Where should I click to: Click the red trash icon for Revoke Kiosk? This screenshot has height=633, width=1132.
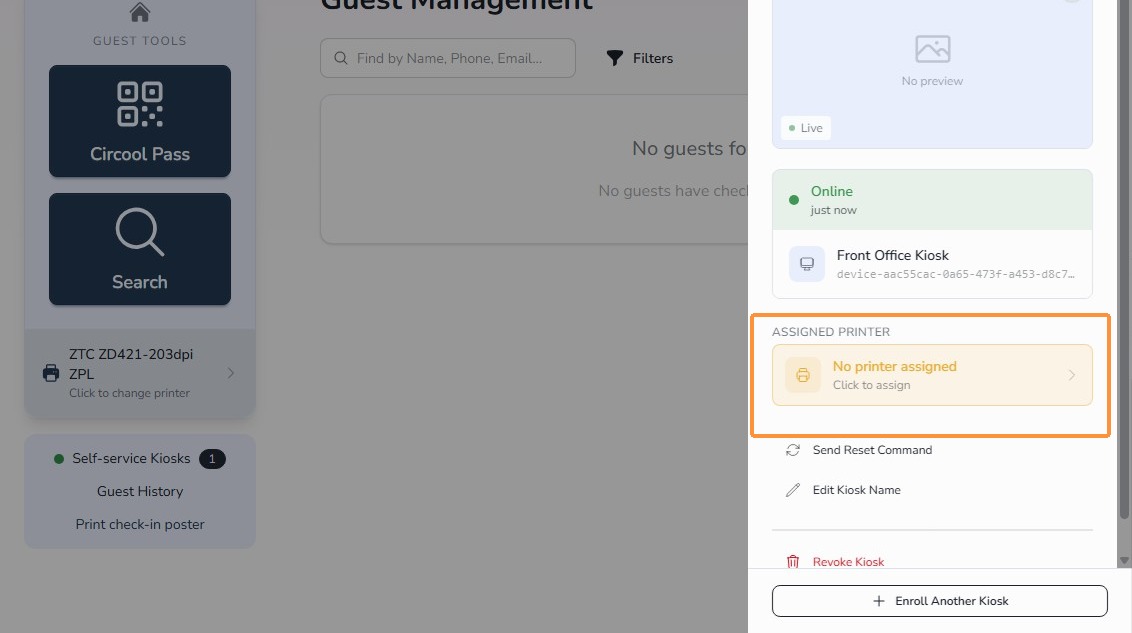pyautogui.click(x=793, y=562)
